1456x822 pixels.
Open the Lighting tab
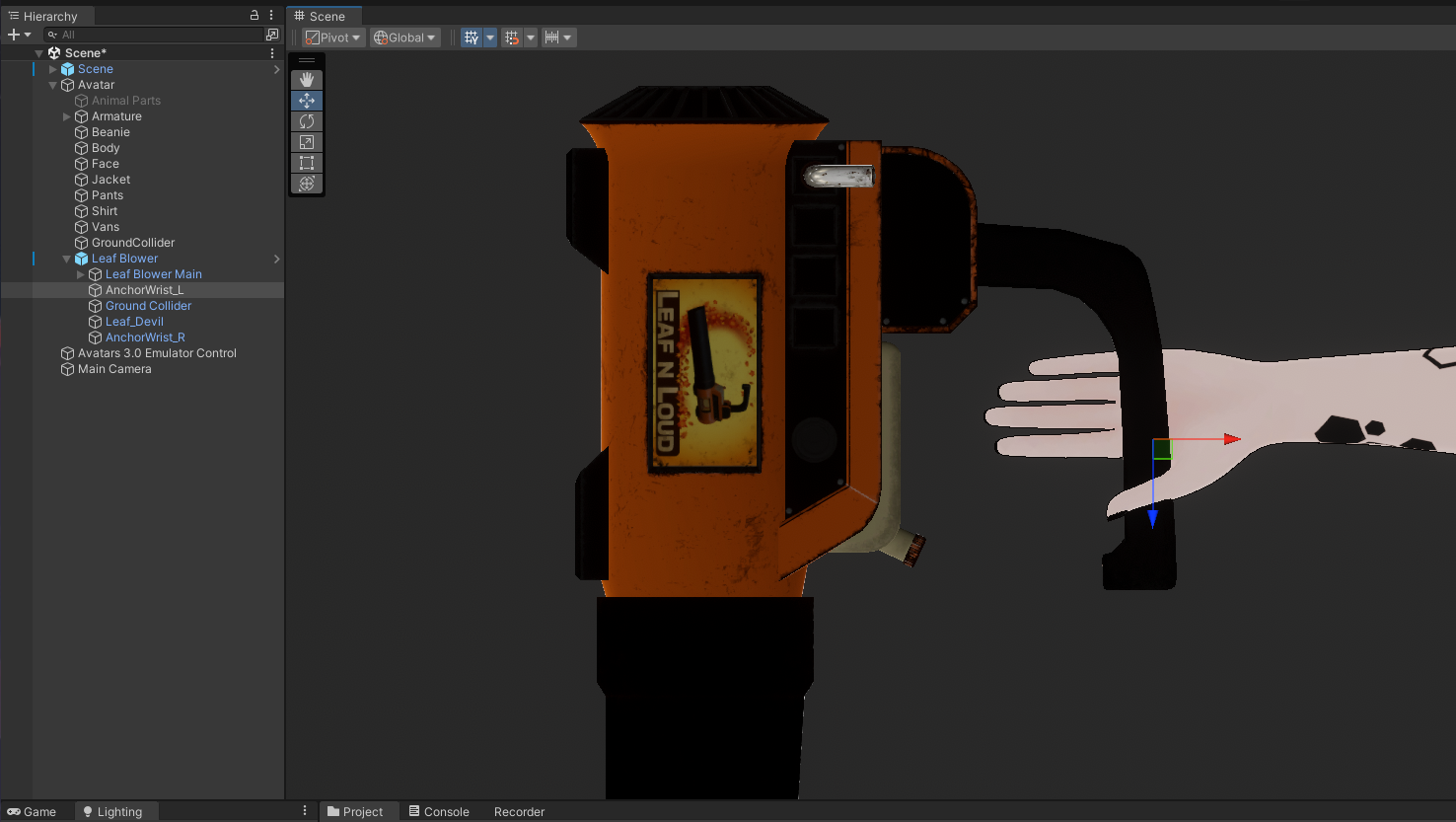coord(112,811)
